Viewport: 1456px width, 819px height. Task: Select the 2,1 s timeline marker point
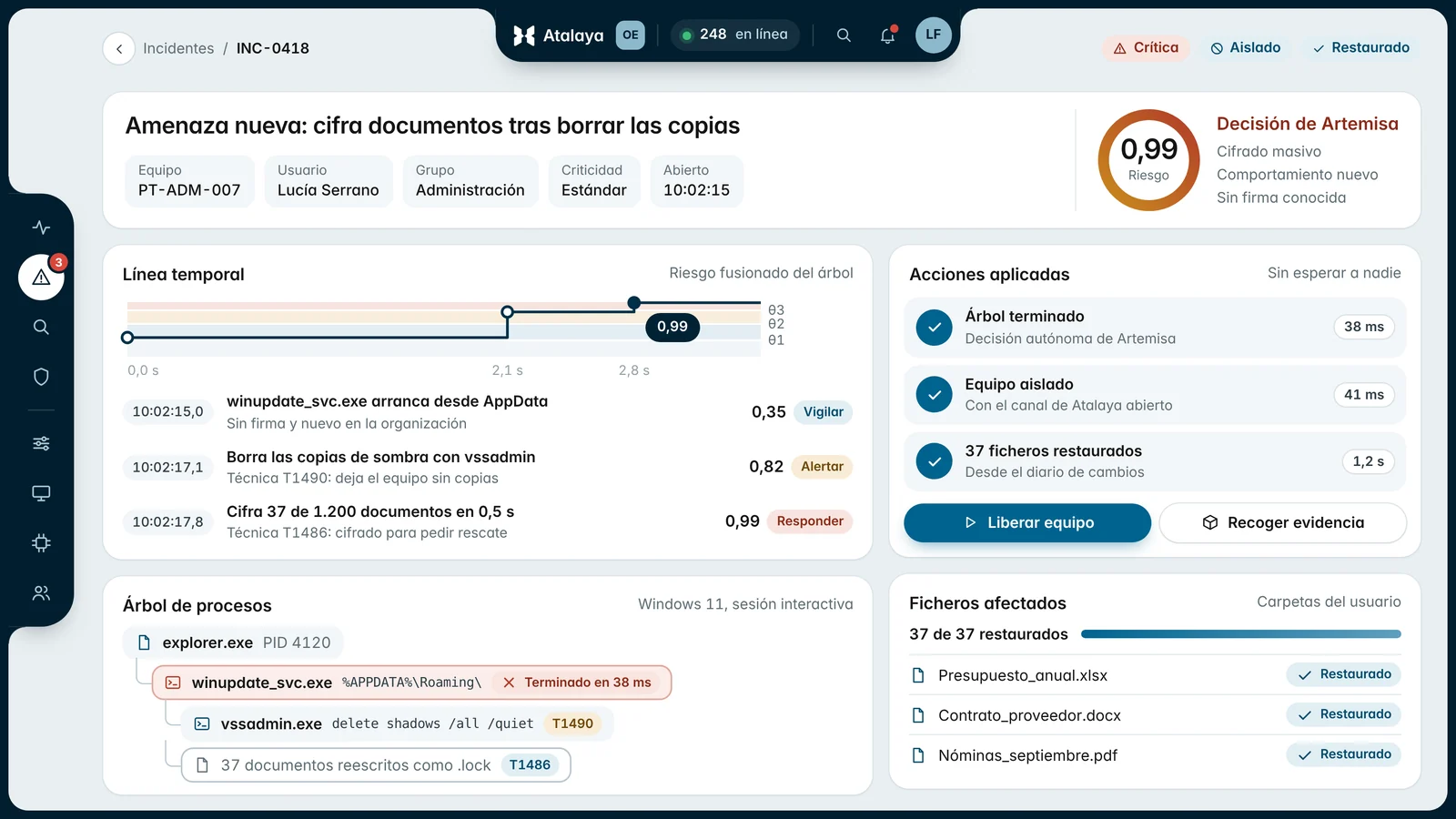[508, 312]
